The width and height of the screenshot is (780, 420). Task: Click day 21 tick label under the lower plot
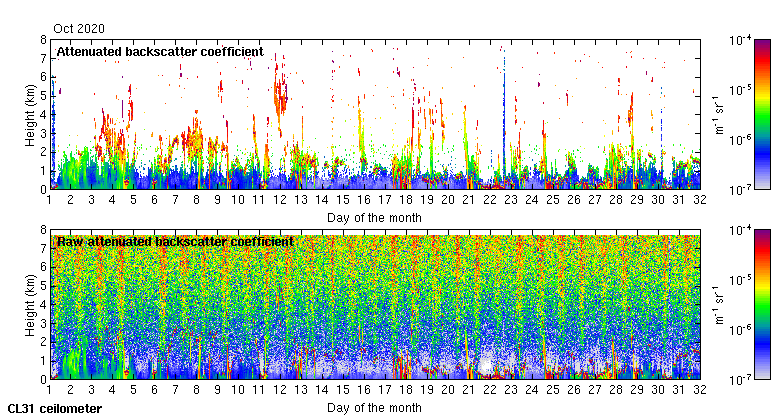pyautogui.click(x=469, y=390)
